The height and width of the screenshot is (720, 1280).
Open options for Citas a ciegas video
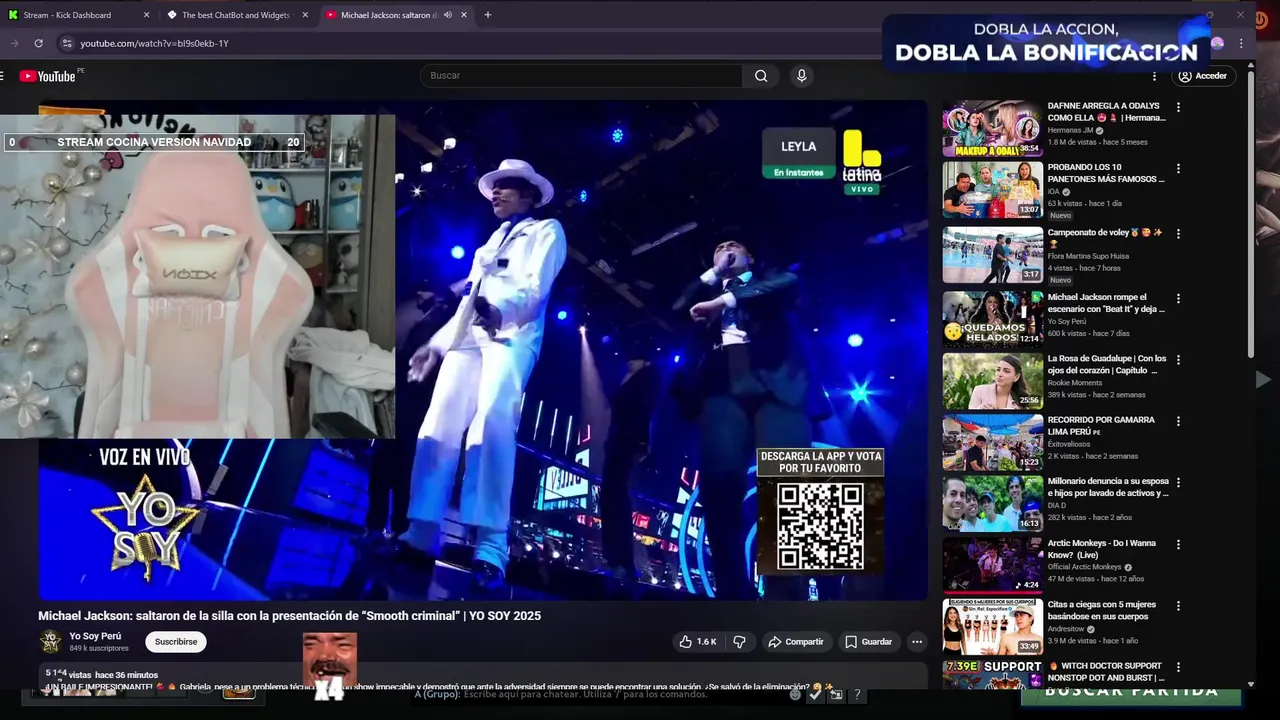[x=1178, y=606]
